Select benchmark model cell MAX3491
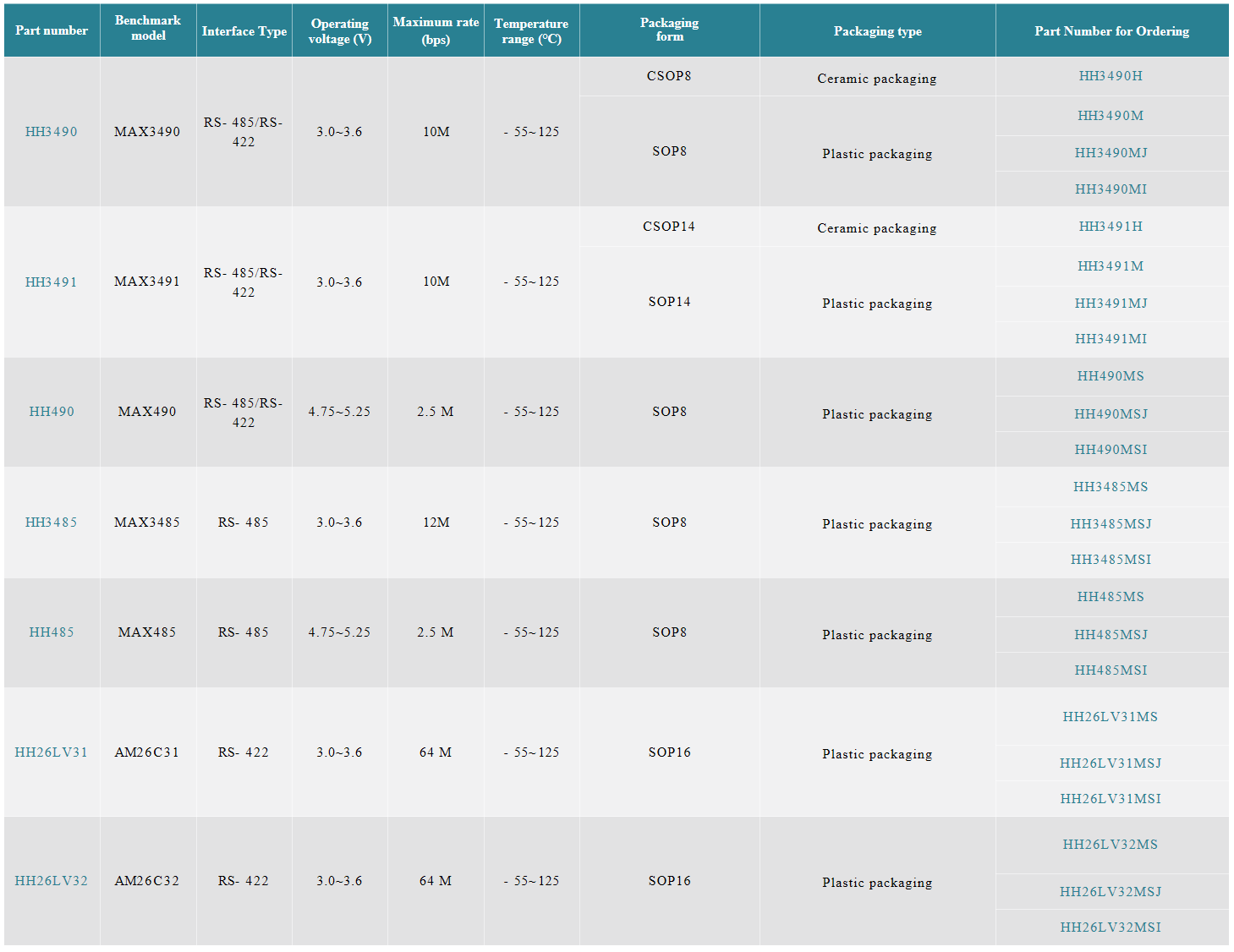The width and height of the screenshot is (1234, 952). (x=147, y=282)
